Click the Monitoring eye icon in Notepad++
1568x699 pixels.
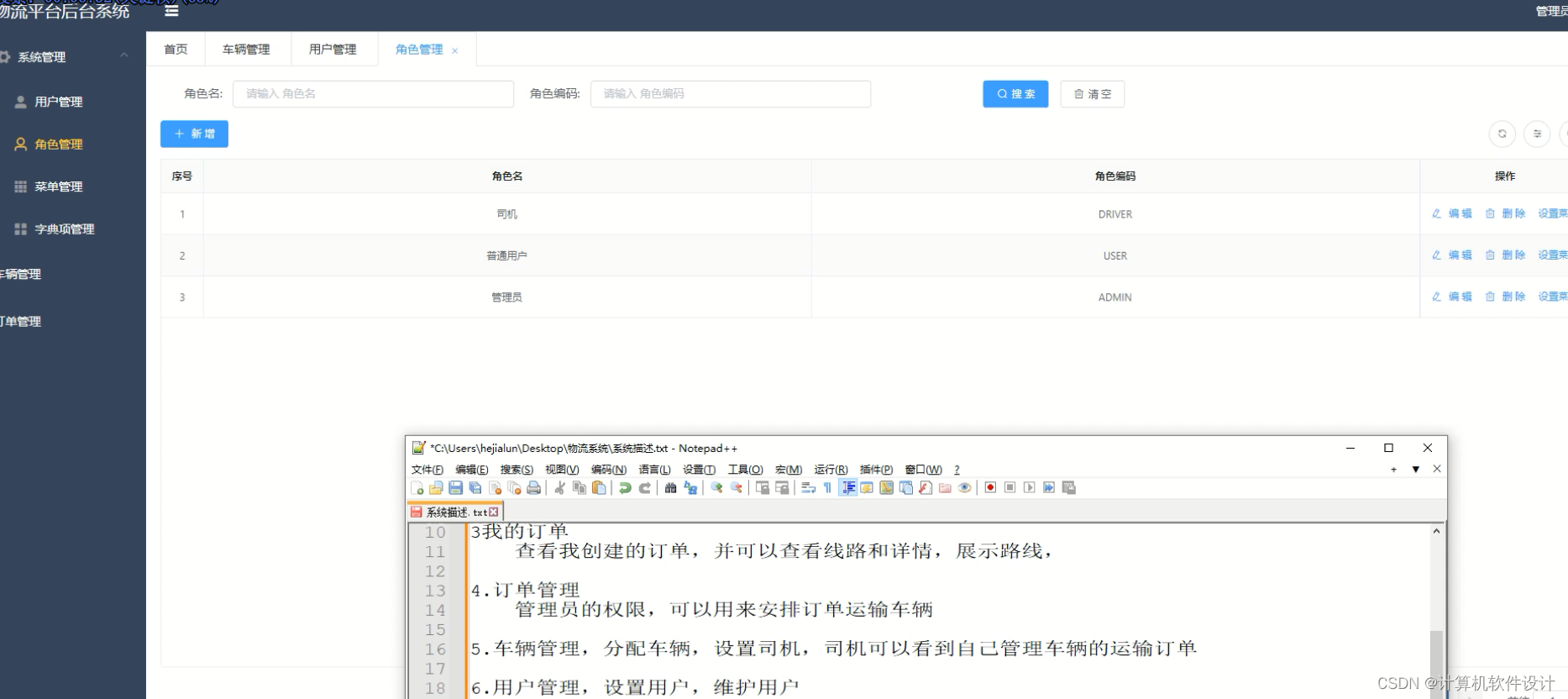point(965,487)
